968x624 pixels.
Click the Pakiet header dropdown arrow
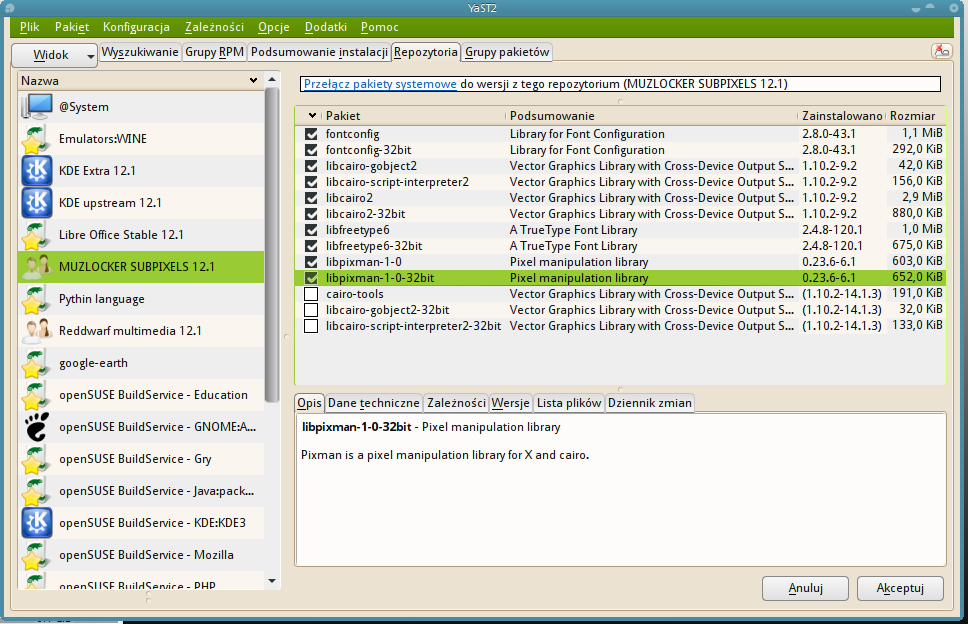pos(310,115)
